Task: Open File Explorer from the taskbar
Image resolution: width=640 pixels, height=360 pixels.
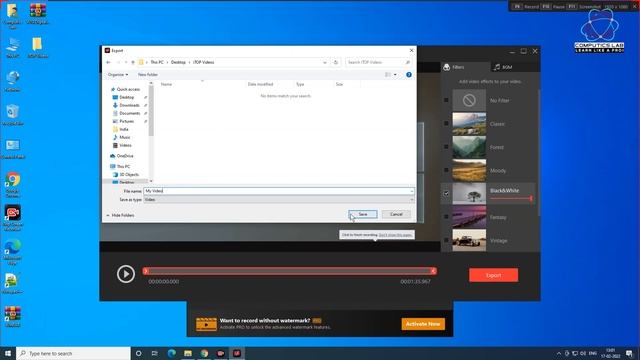Action: click(x=188, y=353)
